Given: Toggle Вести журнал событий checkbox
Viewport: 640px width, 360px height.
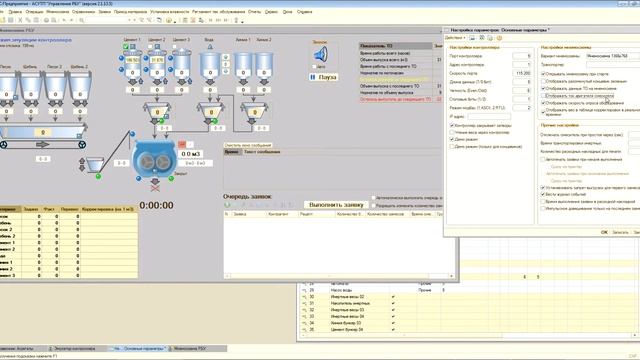Looking at the screenshot, I should [543, 194].
